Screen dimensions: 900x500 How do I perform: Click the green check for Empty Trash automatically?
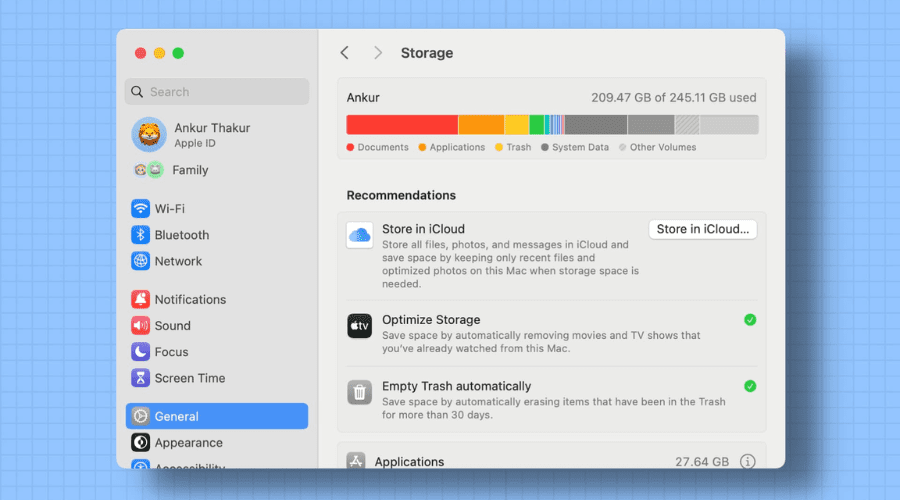[750, 386]
